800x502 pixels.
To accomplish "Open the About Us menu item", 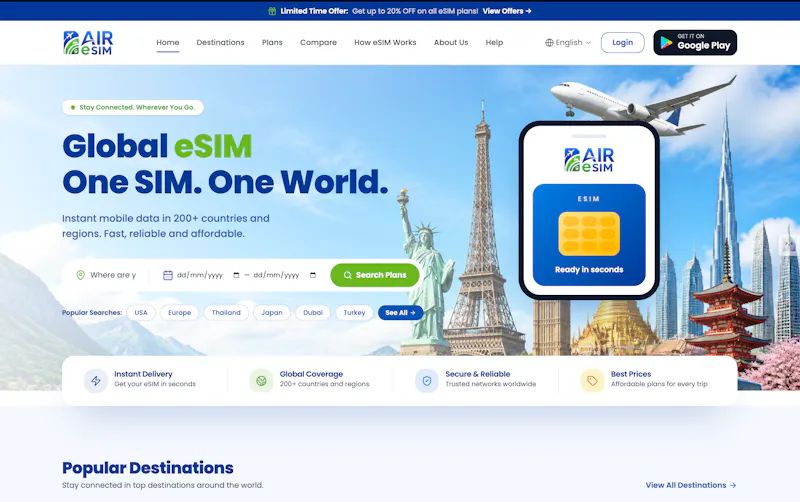I will click(451, 42).
